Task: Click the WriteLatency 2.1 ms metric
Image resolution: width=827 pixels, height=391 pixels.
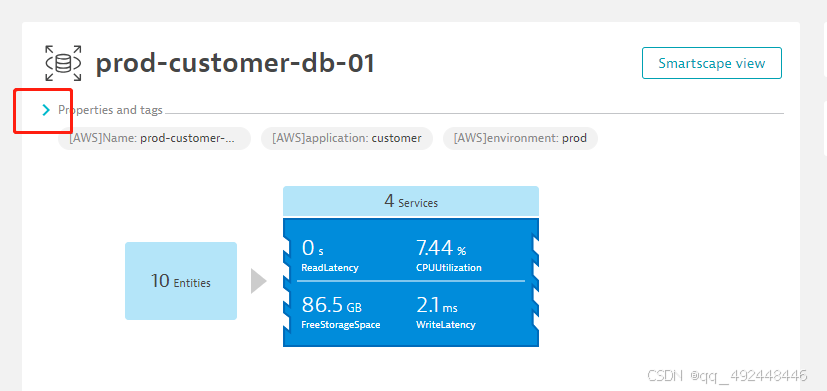Action: (x=446, y=313)
